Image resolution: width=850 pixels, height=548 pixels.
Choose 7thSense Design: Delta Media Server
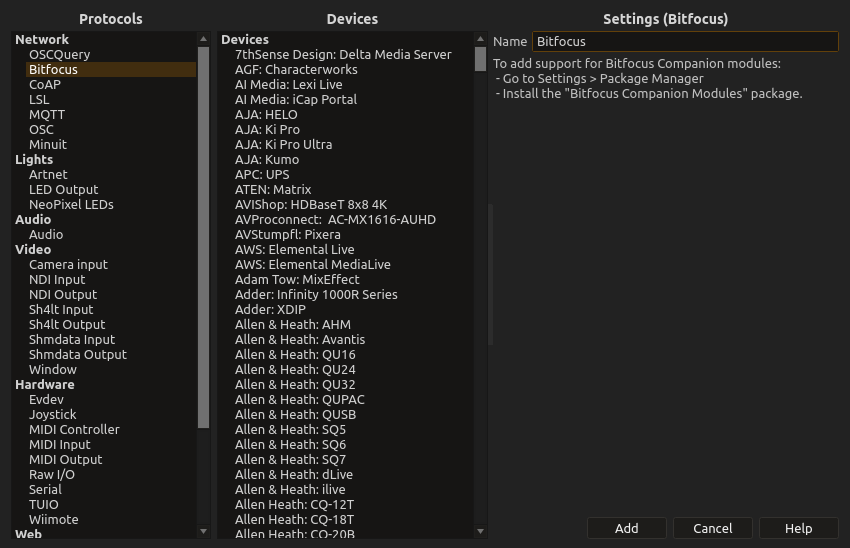[x=343, y=54]
